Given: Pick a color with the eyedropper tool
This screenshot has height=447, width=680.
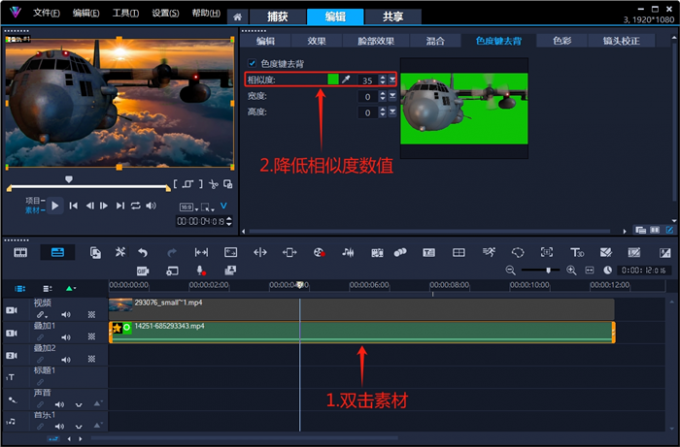Looking at the screenshot, I should click(346, 79).
